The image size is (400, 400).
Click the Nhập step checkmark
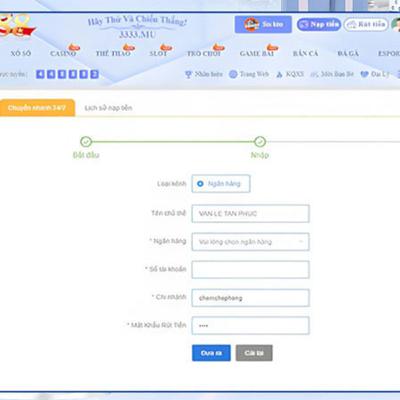(x=260, y=142)
